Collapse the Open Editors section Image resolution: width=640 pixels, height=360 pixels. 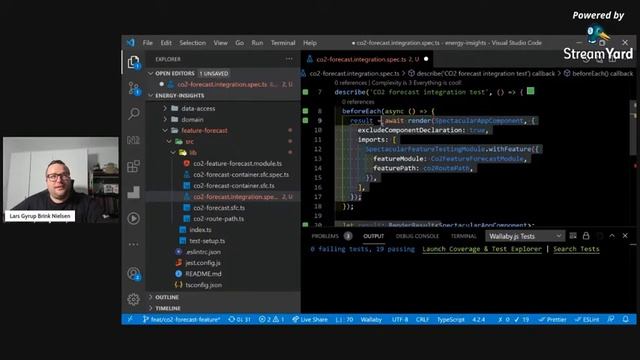[151, 73]
